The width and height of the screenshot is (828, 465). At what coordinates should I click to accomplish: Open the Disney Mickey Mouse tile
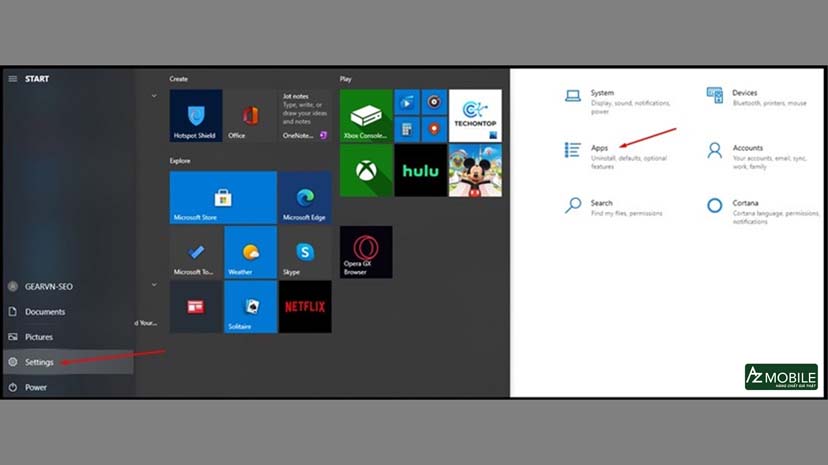coord(474,171)
